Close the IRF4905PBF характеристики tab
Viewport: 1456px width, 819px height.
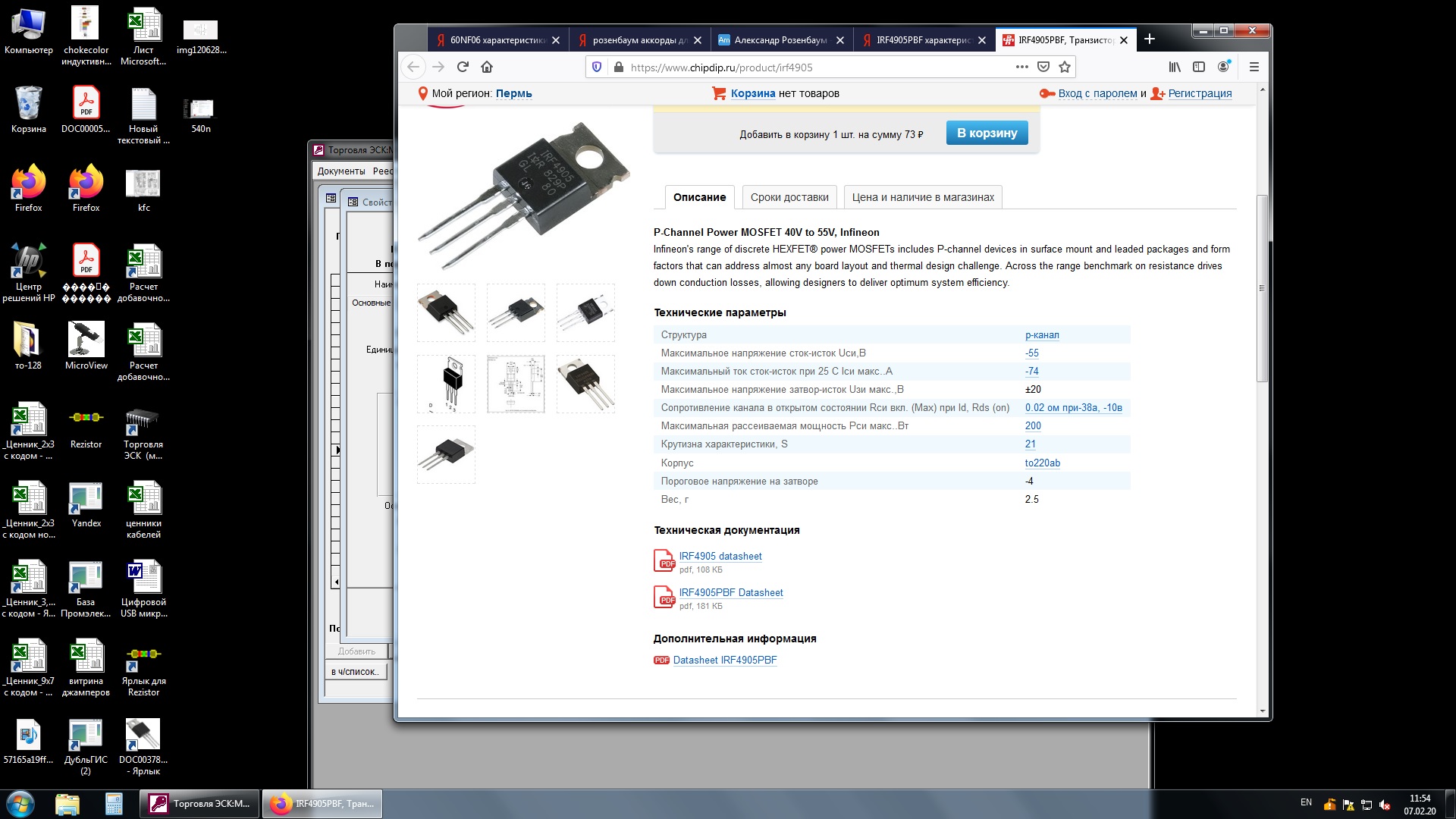click(982, 40)
